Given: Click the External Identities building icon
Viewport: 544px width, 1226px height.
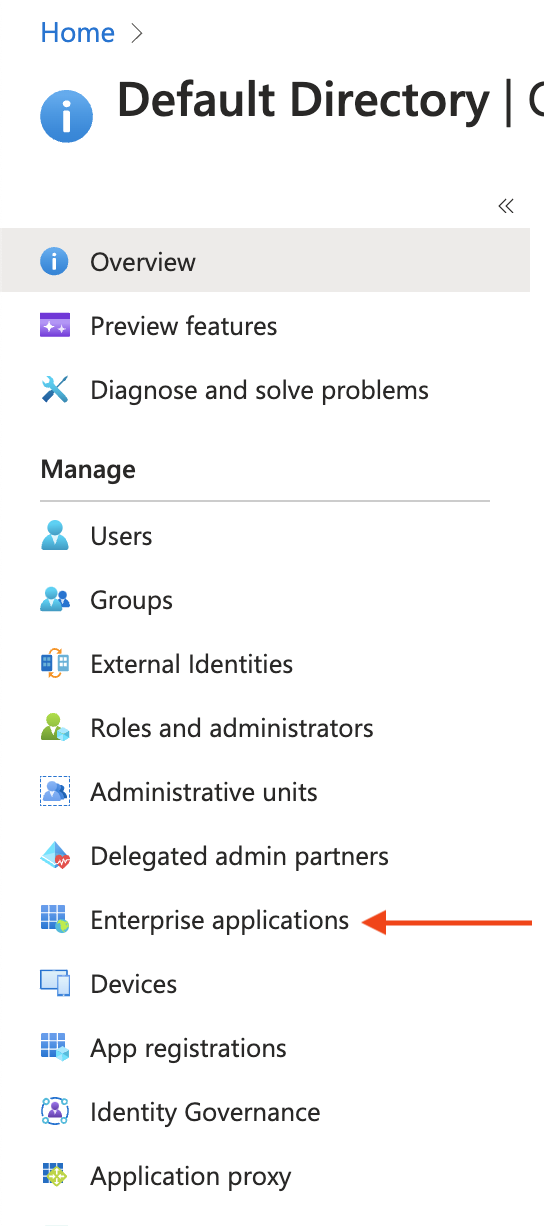Looking at the screenshot, I should 54,664.
